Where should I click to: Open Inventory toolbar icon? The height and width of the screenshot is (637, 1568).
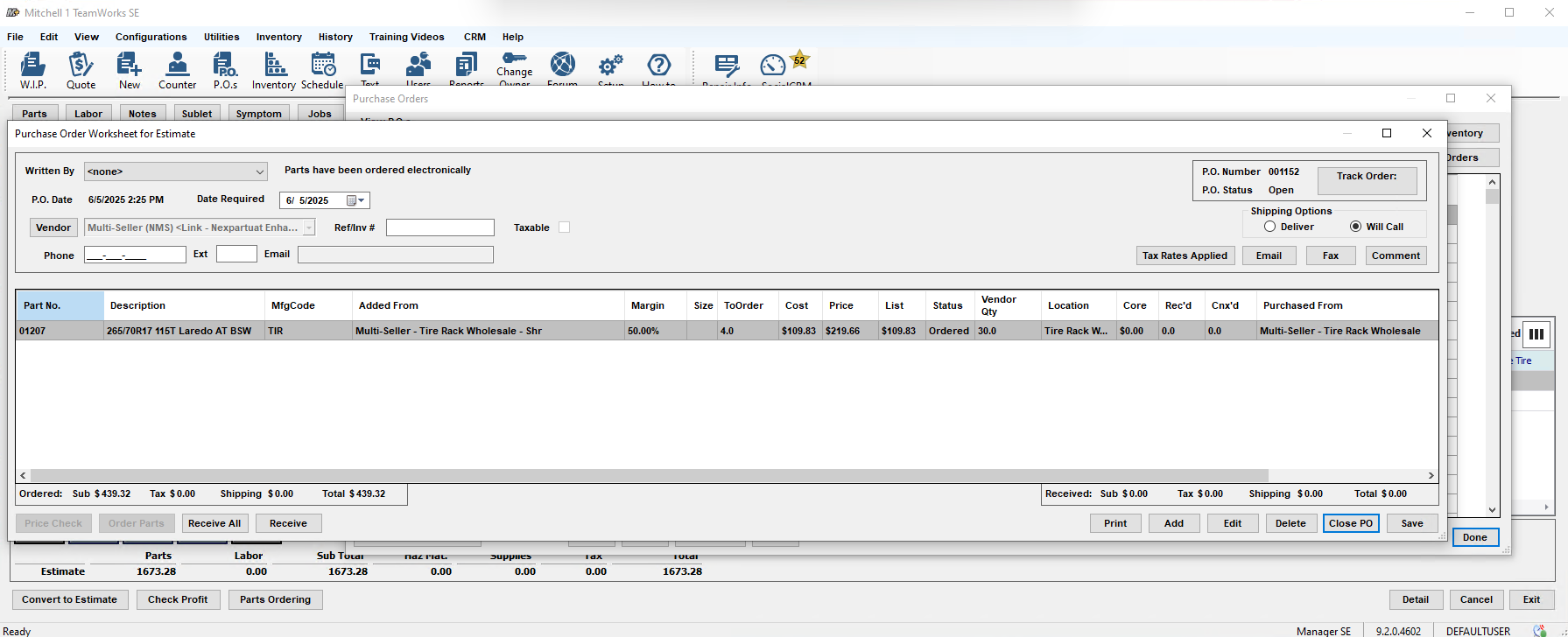pos(274,70)
